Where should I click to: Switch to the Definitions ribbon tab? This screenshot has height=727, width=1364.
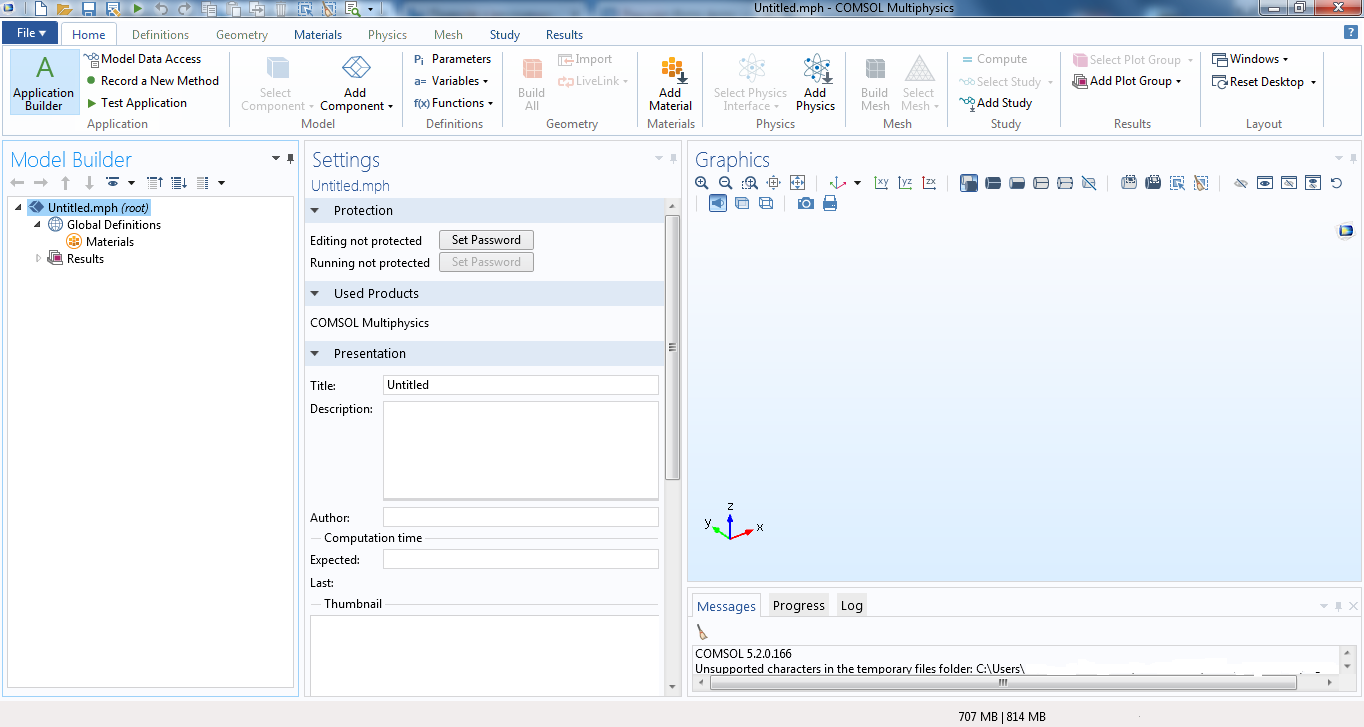pos(160,34)
